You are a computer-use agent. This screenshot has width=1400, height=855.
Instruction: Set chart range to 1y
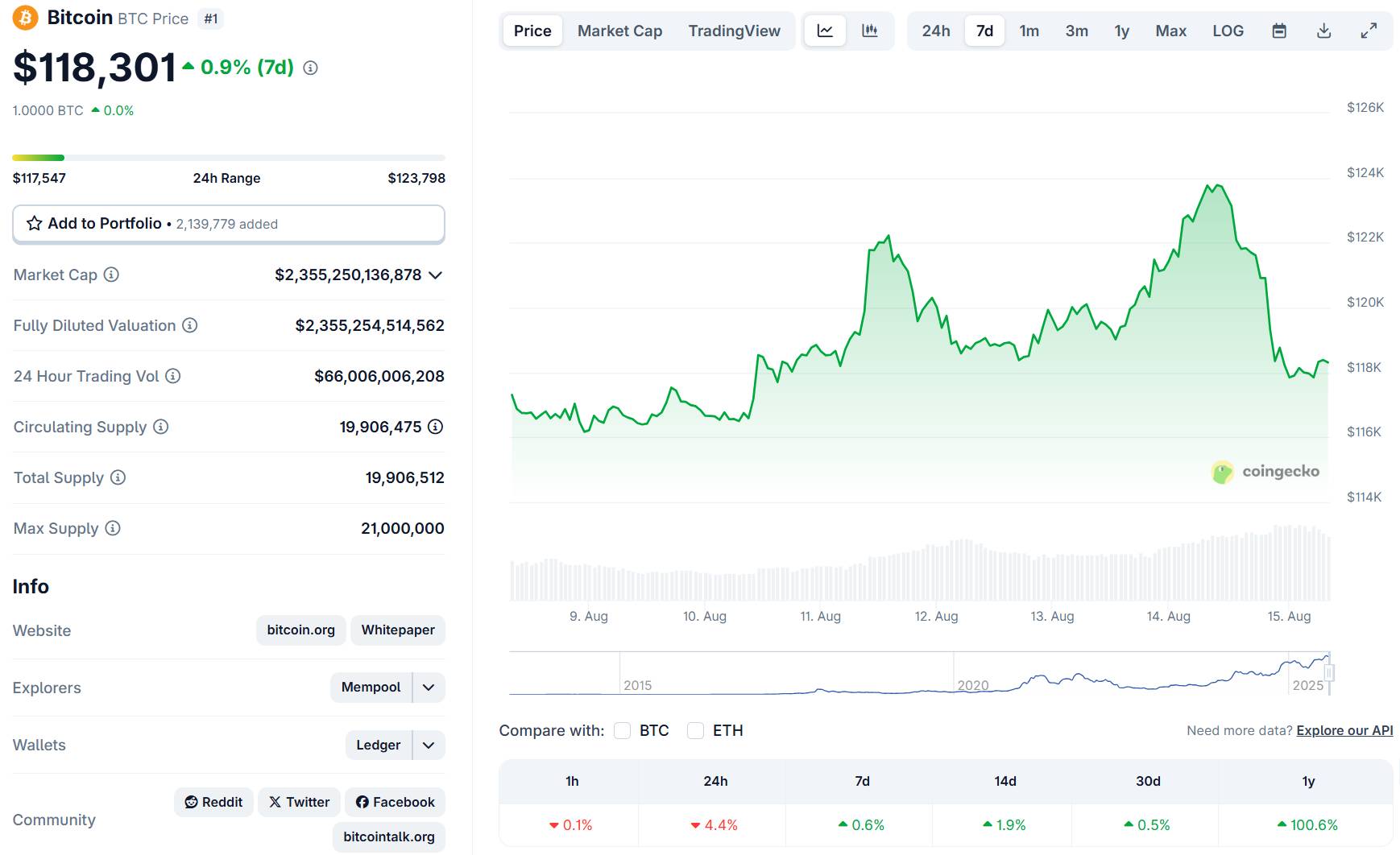click(1121, 31)
